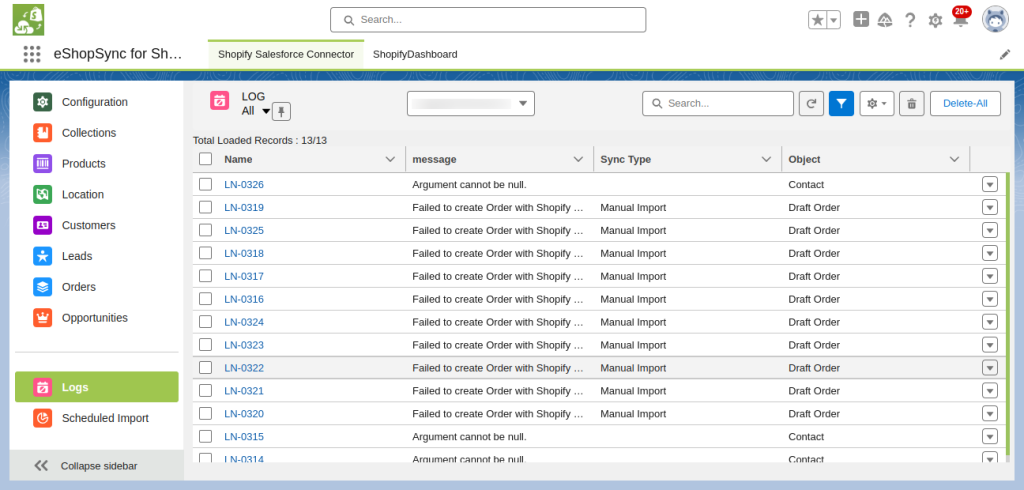Screen dimensions: 1024x490
Task: Click the eShopSync Shopify logo
Action: point(28,20)
